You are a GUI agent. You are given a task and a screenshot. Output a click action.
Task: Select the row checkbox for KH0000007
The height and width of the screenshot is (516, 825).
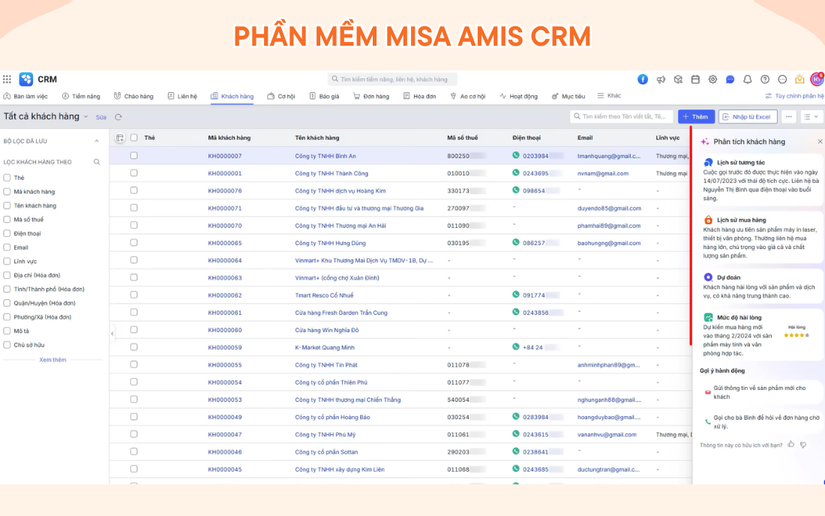click(x=134, y=156)
